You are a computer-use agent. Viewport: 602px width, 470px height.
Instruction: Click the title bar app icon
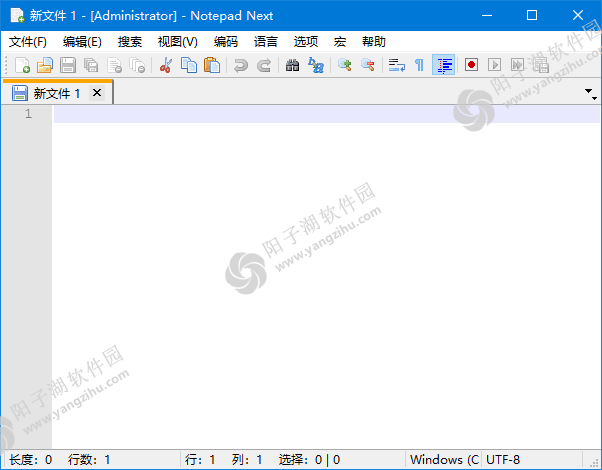[17, 15]
